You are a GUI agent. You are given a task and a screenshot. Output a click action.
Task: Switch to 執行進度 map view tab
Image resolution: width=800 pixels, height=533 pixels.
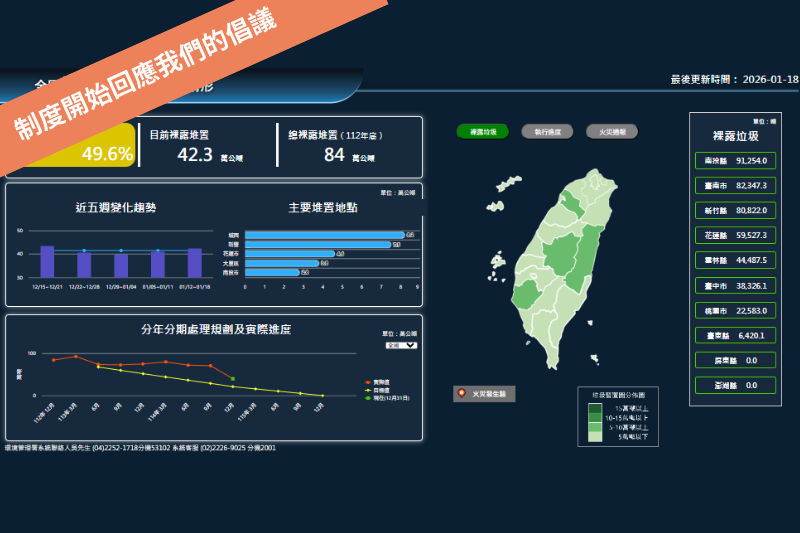pos(547,131)
